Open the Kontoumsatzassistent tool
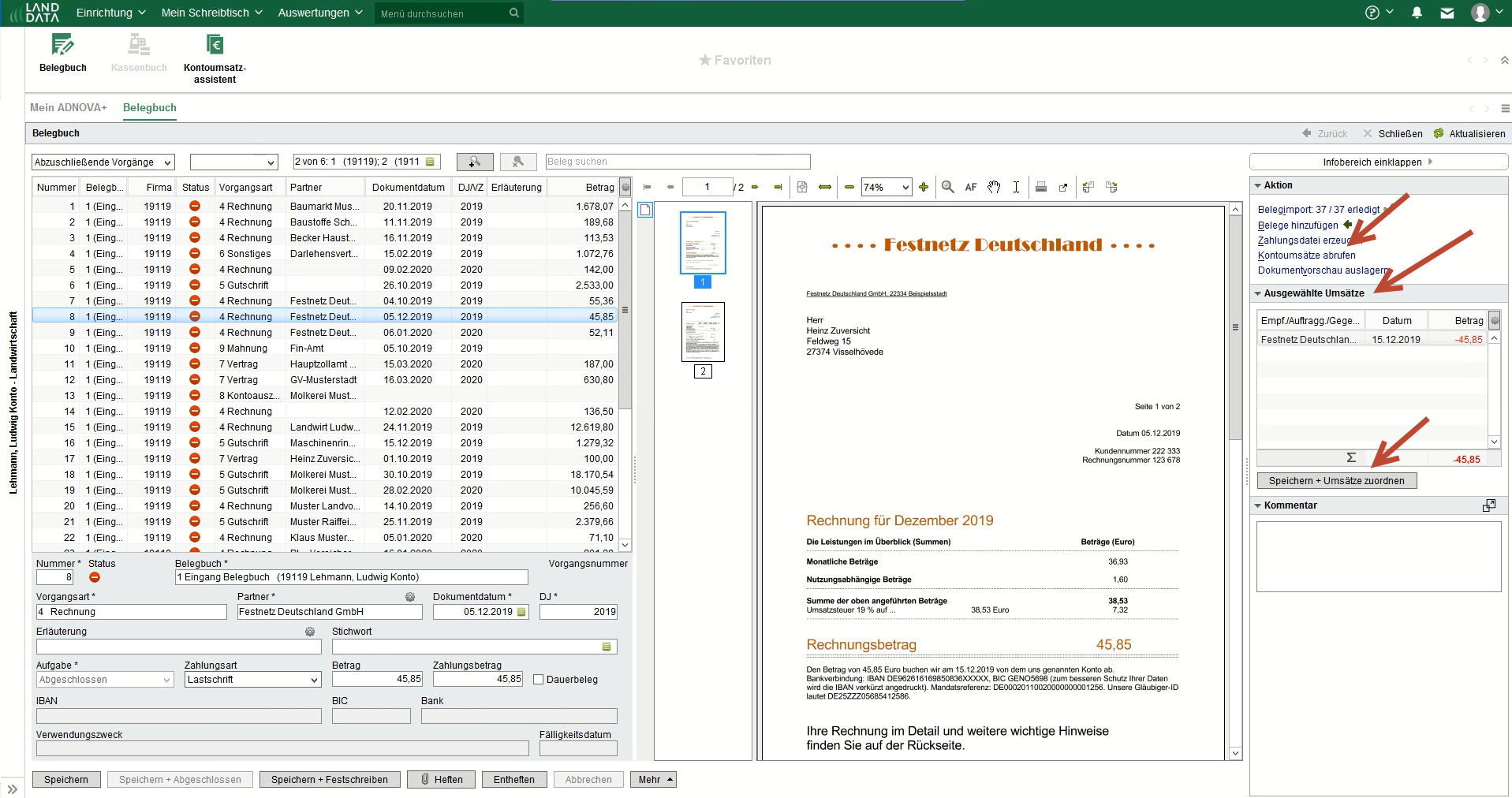1512x798 pixels. 215,46
